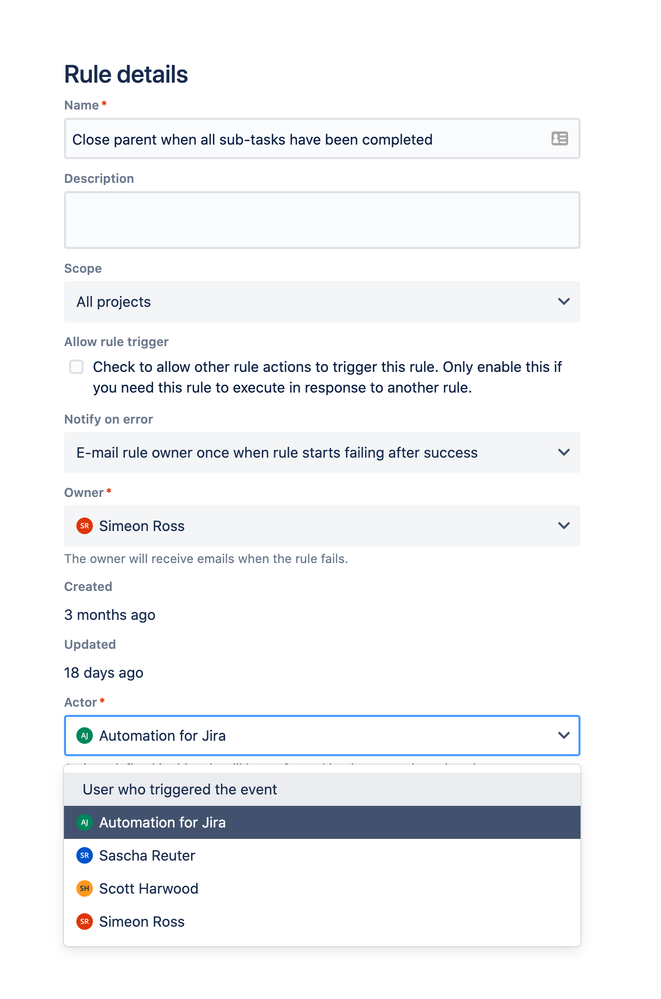Choose Sascha Reuter as actor
Screen dimensions: 661x999
[147, 856]
